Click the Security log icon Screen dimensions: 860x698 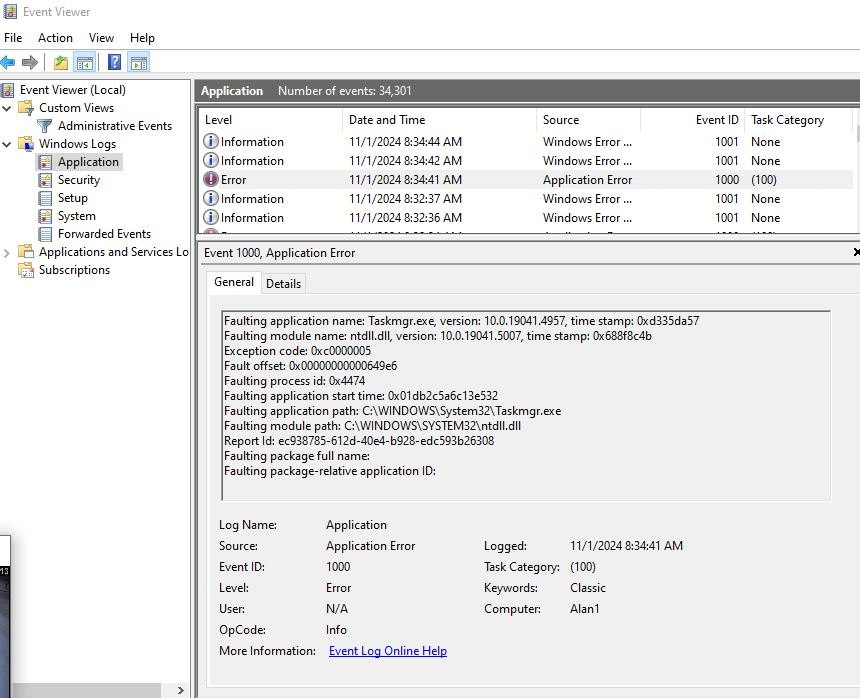click(45, 180)
